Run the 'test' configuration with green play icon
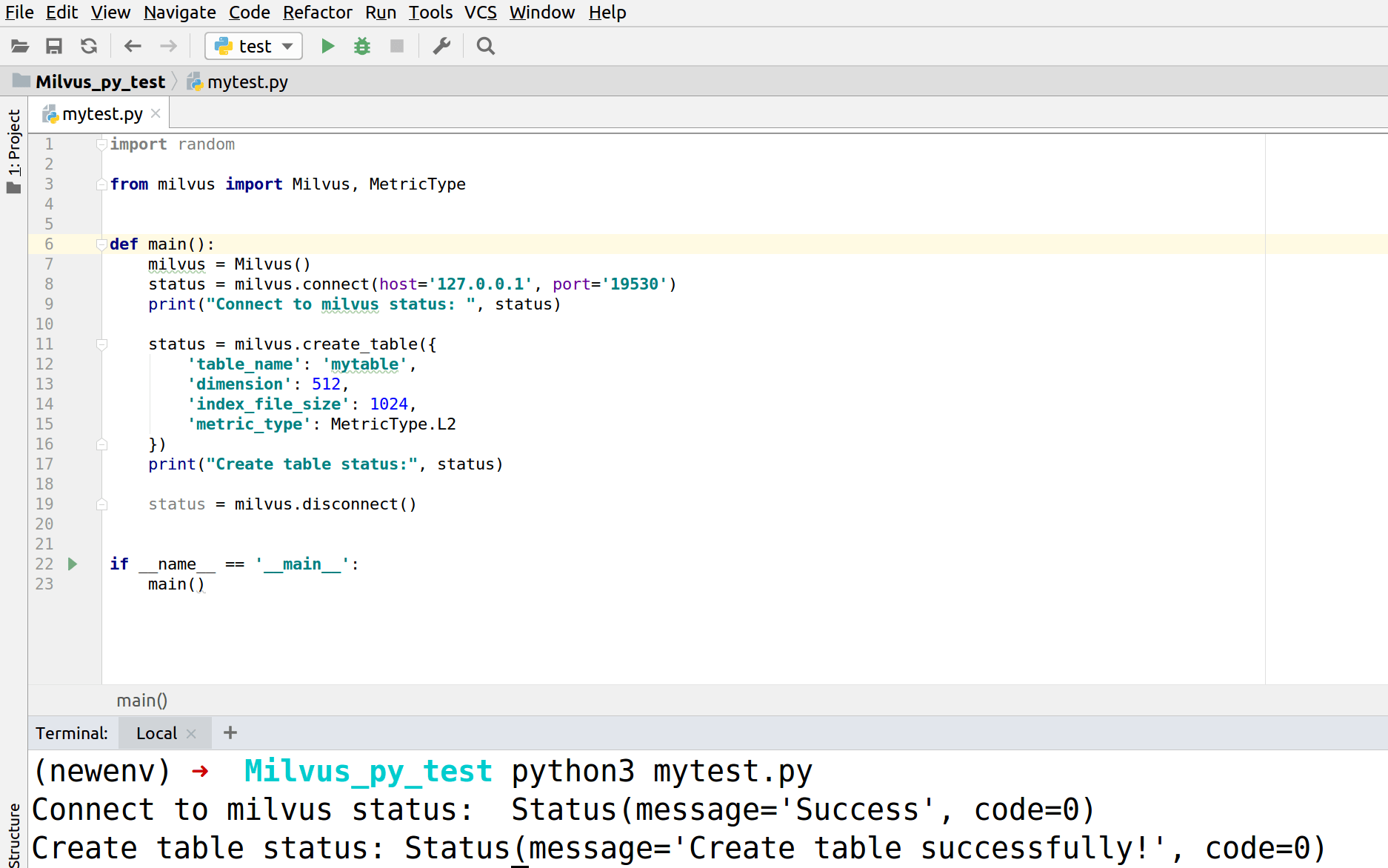Viewport: 1388px width, 868px height. (x=327, y=47)
